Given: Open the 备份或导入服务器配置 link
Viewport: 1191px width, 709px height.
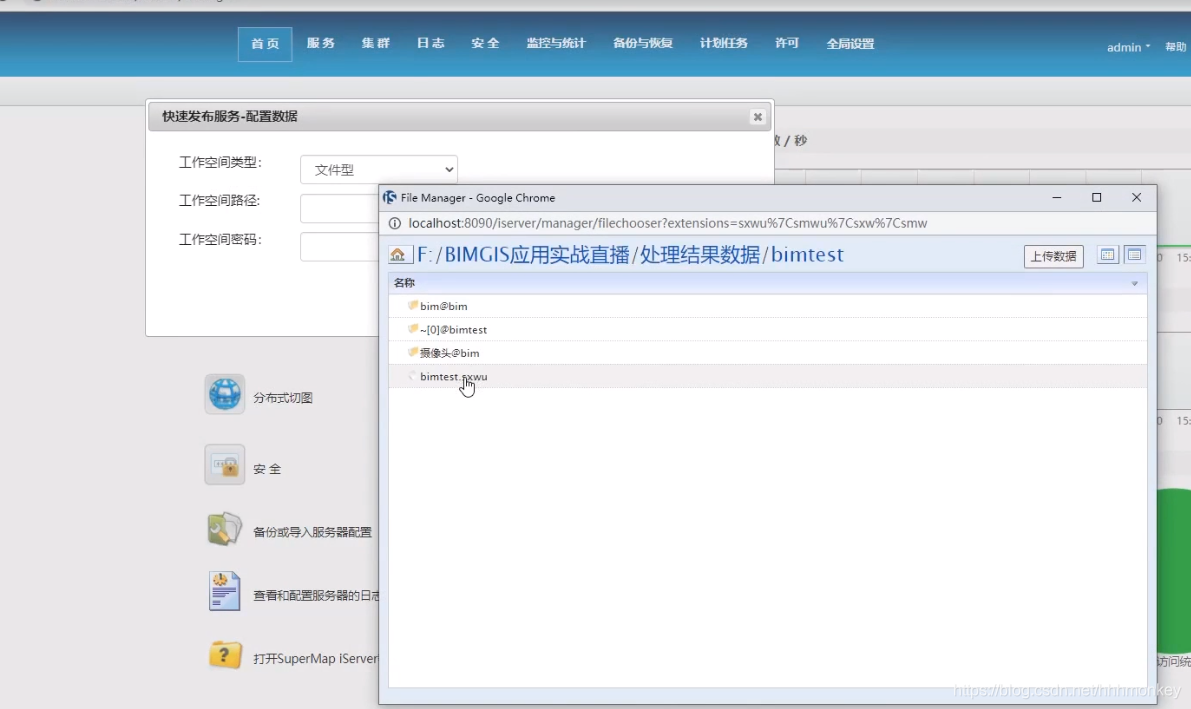Looking at the screenshot, I should pos(312,533).
